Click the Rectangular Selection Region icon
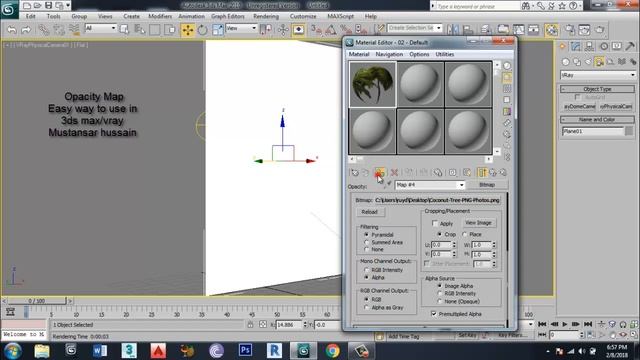 click(x=154, y=29)
